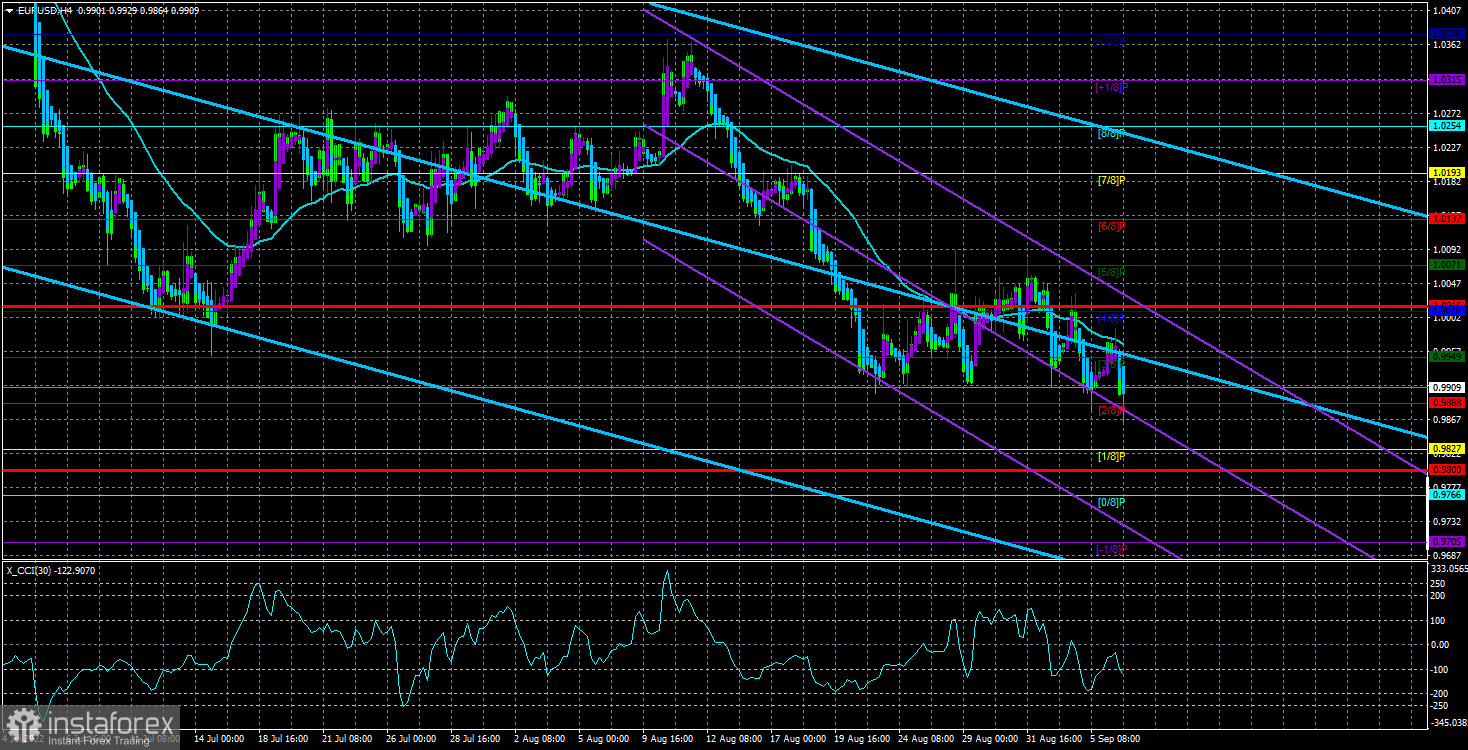Image resolution: width=1468 pixels, height=750 pixels.
Task: Click the purple 0.9705 price level tag
Action: pos(1446,541)
